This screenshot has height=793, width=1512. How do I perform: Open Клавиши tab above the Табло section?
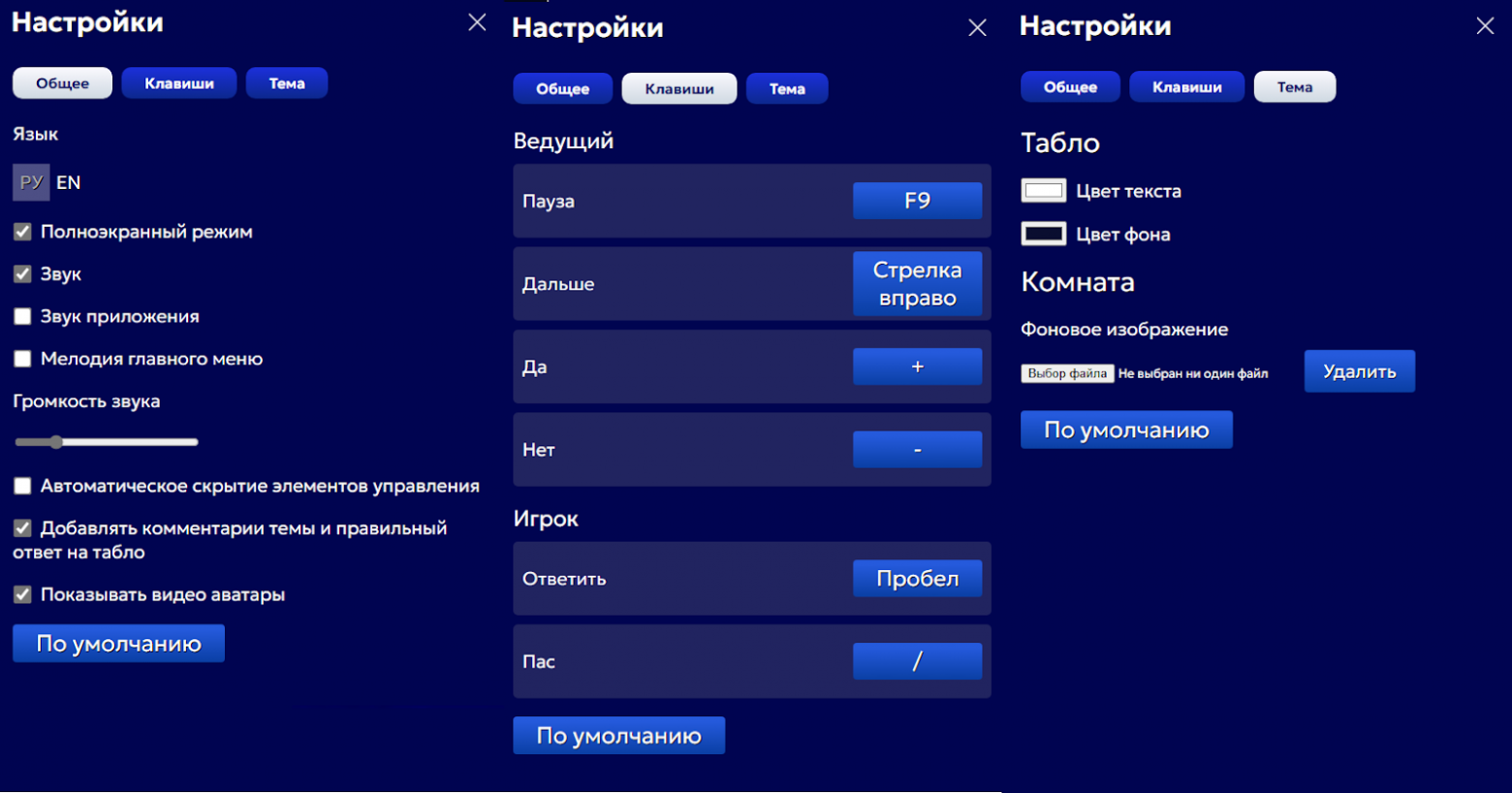coord(1187,86)
